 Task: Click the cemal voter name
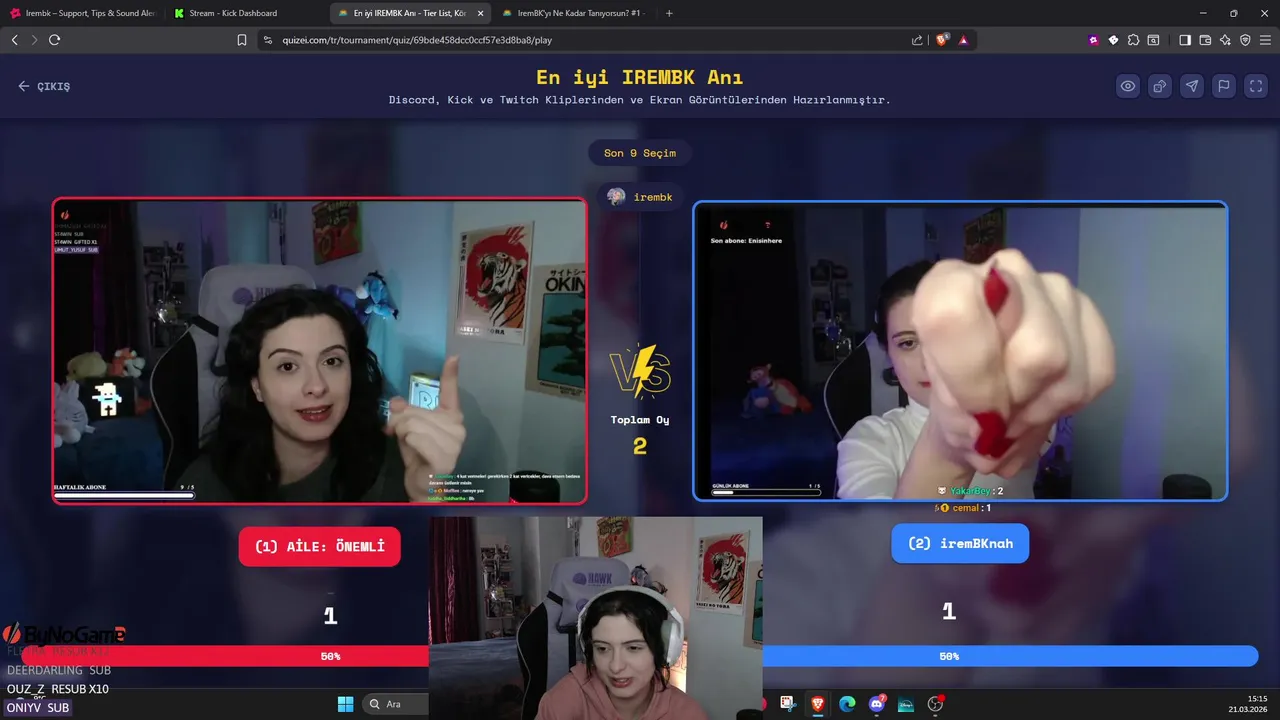(x=966, y=508)
